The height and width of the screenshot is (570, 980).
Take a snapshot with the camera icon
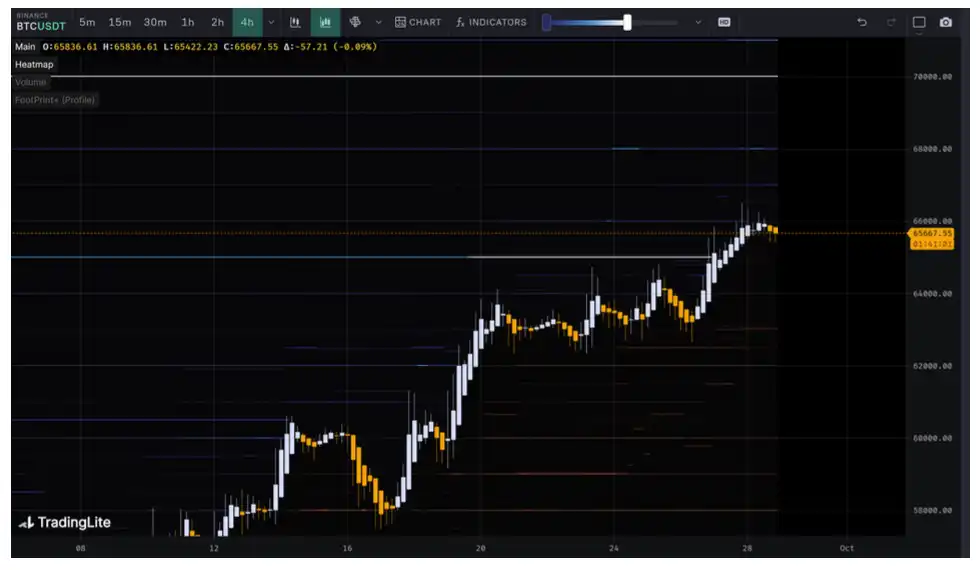(946, 22)
